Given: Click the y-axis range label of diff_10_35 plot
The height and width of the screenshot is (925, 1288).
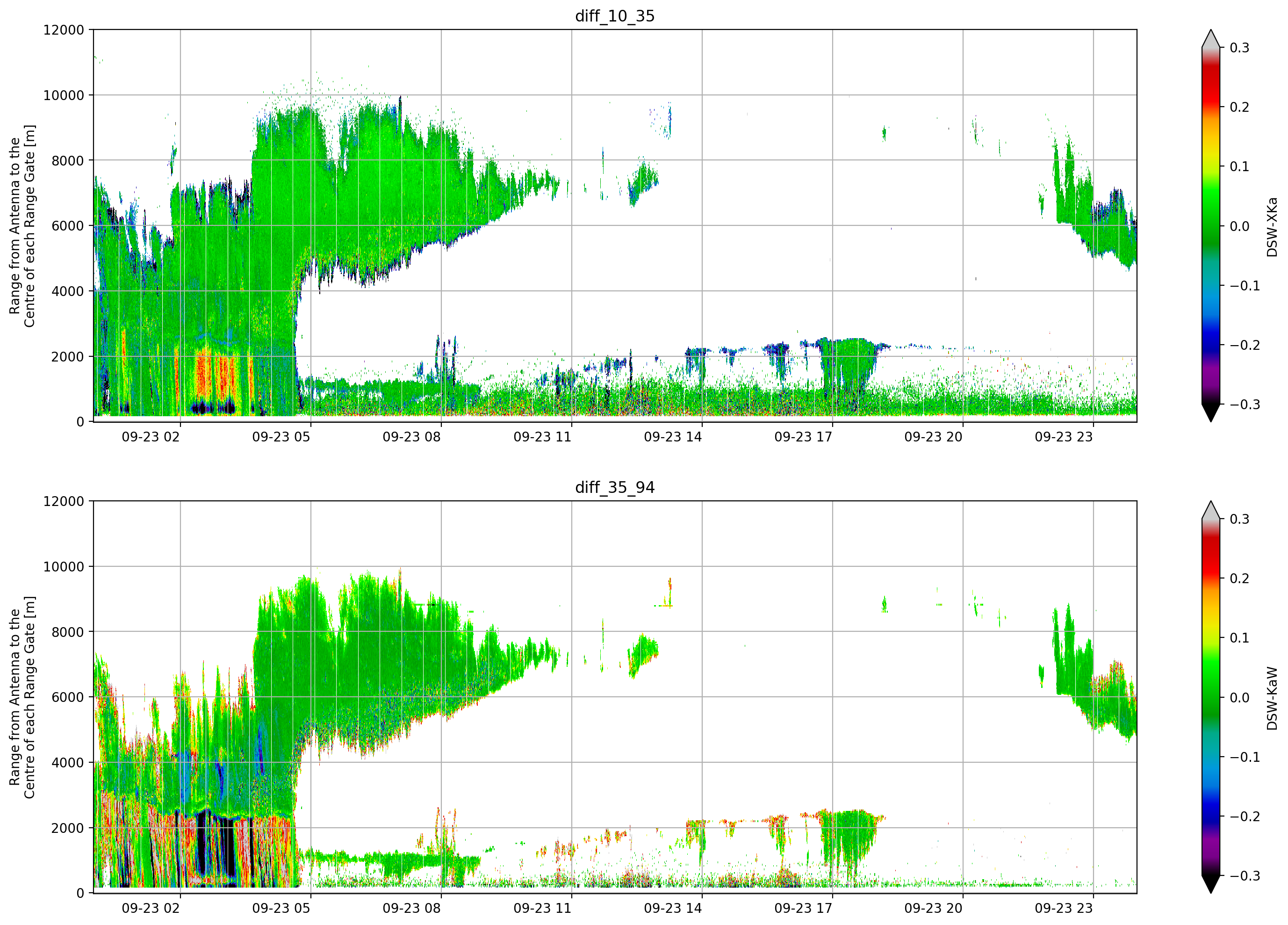Looking at the screenshot, I should [22, 225].
